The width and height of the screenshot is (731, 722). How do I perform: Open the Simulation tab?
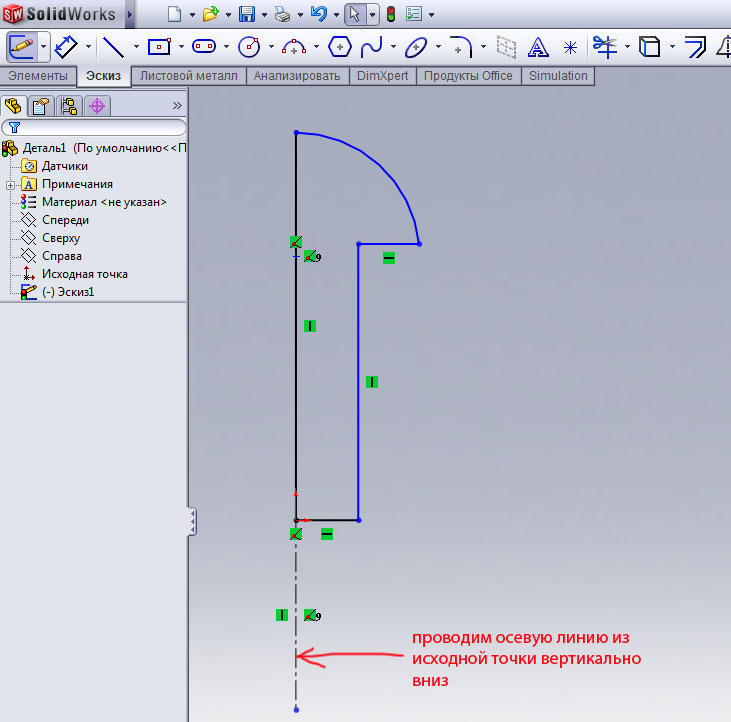(x=558, y=76)
